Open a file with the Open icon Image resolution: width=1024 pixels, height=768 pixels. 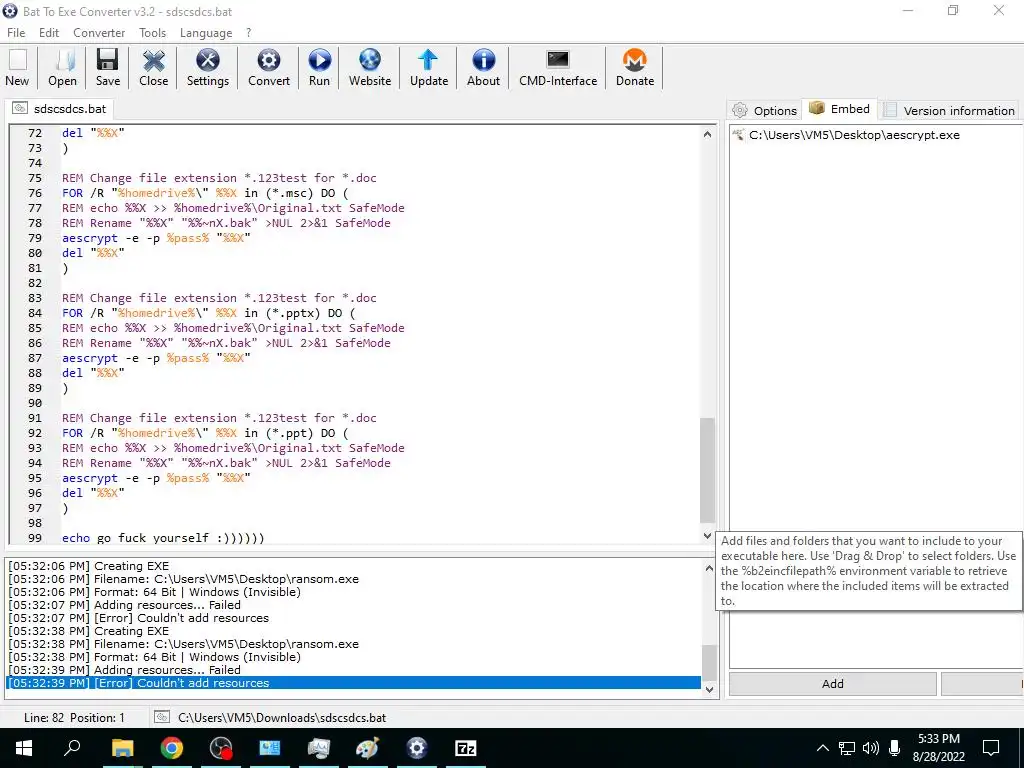pyautogui.click(x=62, y=67)
